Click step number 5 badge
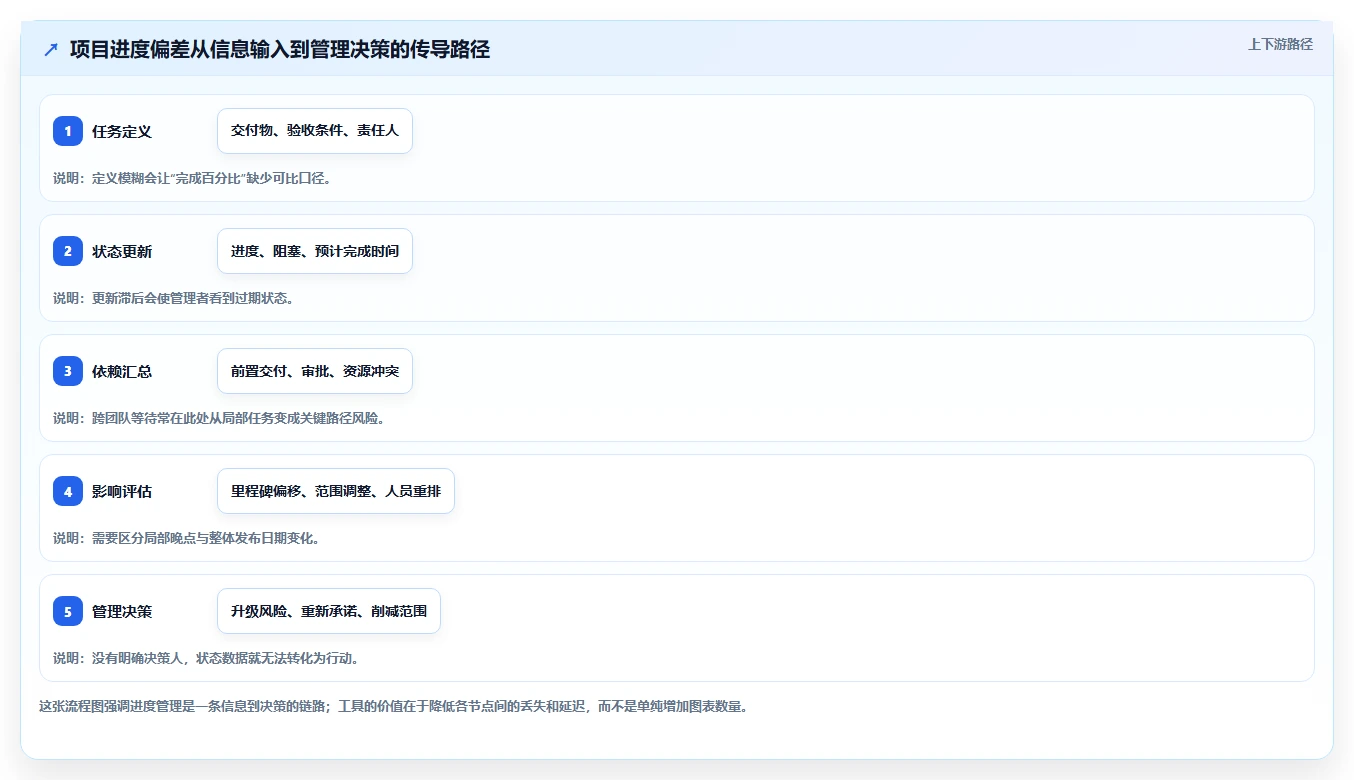The image size is (1354, 780). (68, 611)
